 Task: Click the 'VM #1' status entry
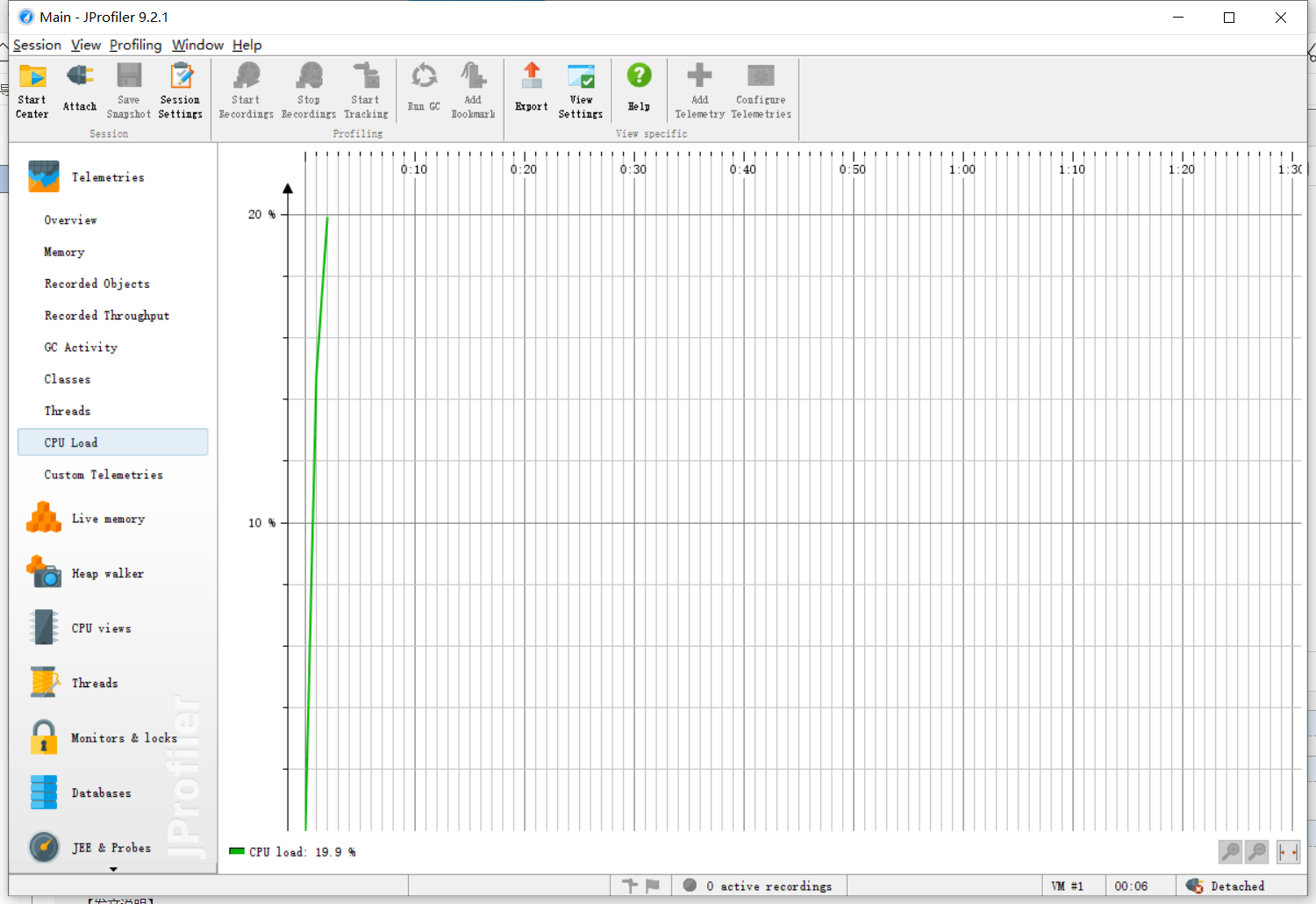(x=1068, y=886)
